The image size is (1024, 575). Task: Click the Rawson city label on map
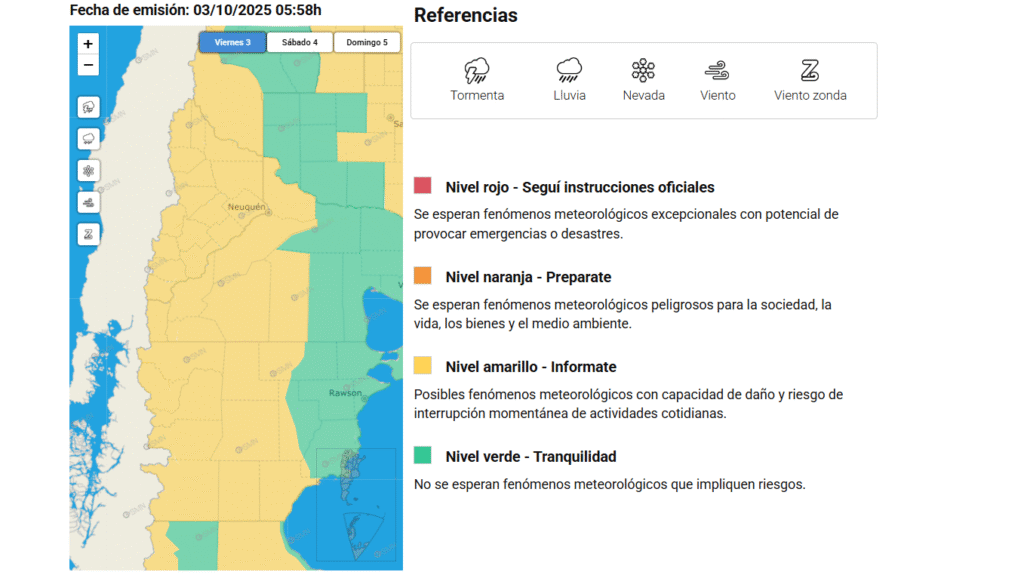pos(345,393)
